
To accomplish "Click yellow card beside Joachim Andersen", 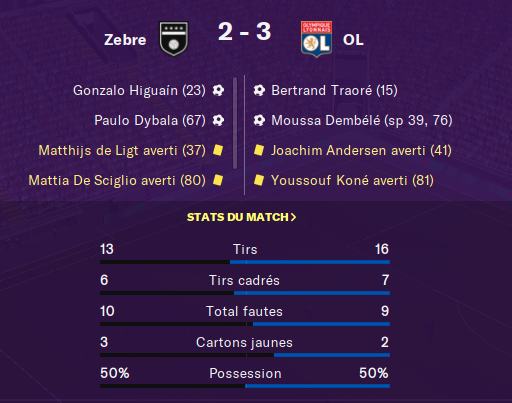I will pos(259,150).
